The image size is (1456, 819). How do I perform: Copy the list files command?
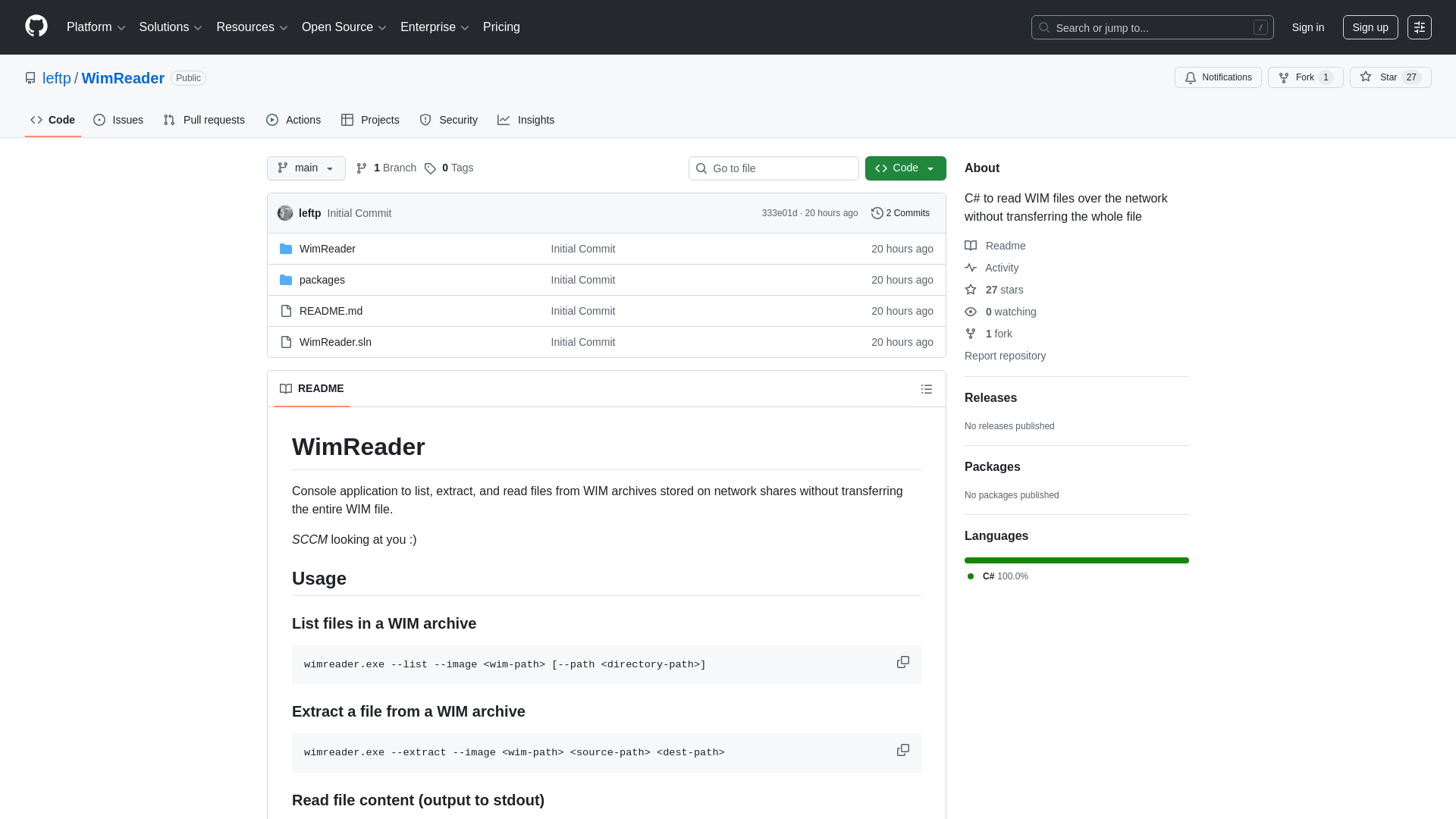(x=902, y=662)
